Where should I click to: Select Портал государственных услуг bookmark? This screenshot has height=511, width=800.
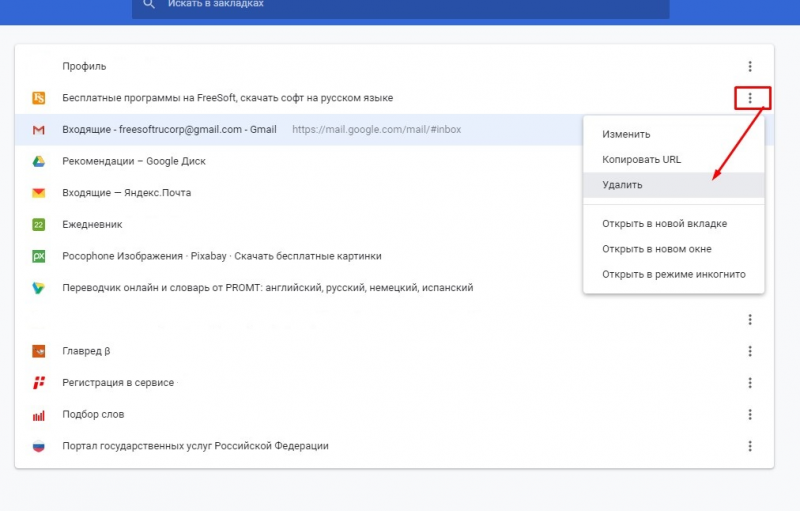(394, 446)
